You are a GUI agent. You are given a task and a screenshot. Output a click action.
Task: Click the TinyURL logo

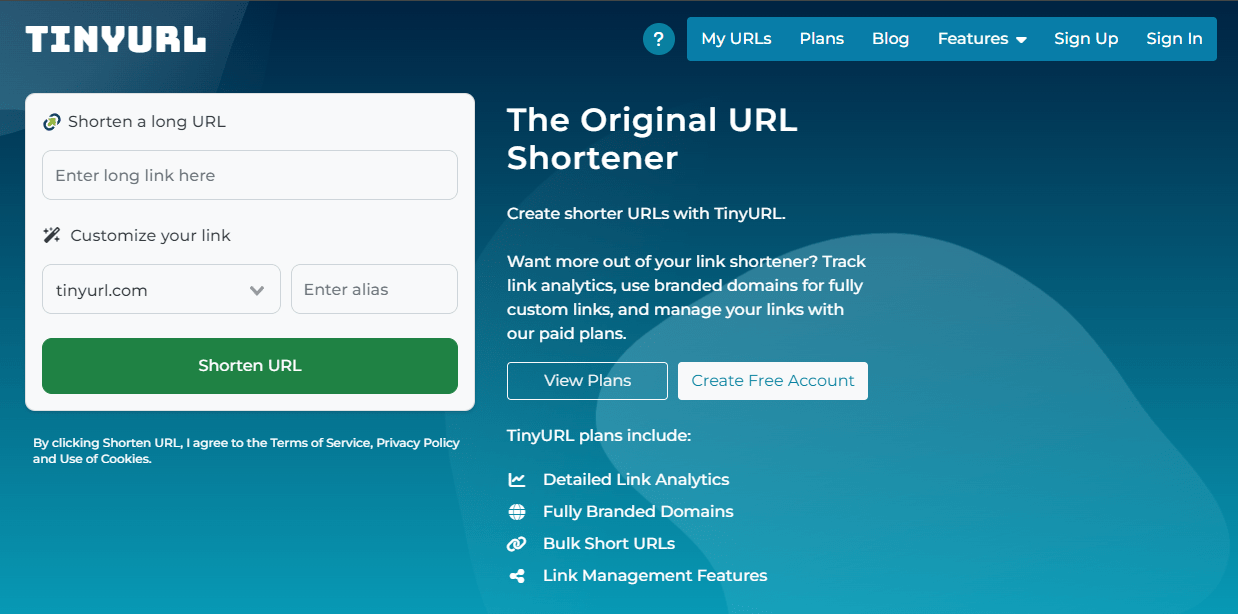tap(116, 39)
